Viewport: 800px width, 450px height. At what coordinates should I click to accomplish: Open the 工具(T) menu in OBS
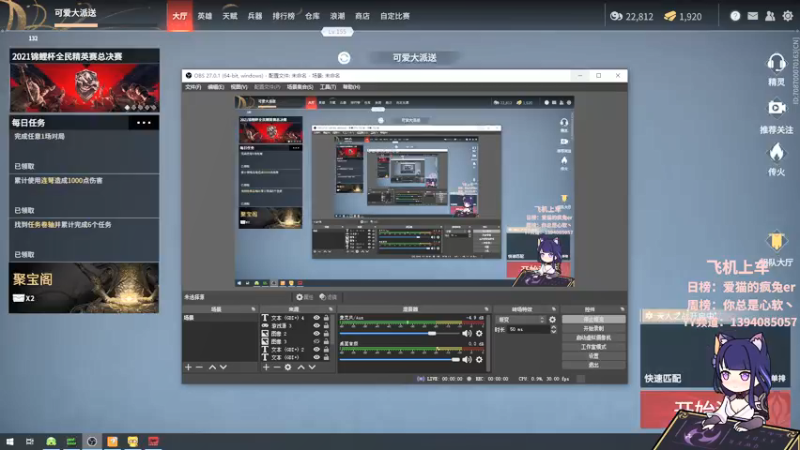[x=328, y=87]
